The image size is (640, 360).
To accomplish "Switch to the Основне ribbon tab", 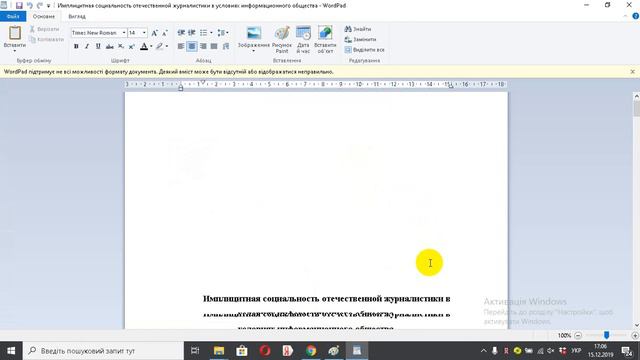I will click(44, 16).
